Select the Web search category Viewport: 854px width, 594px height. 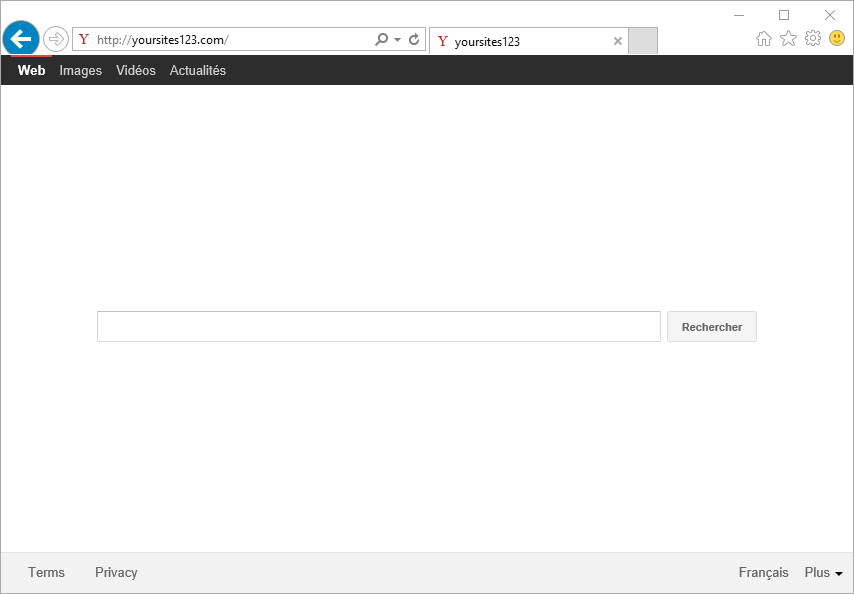[32, 70]
